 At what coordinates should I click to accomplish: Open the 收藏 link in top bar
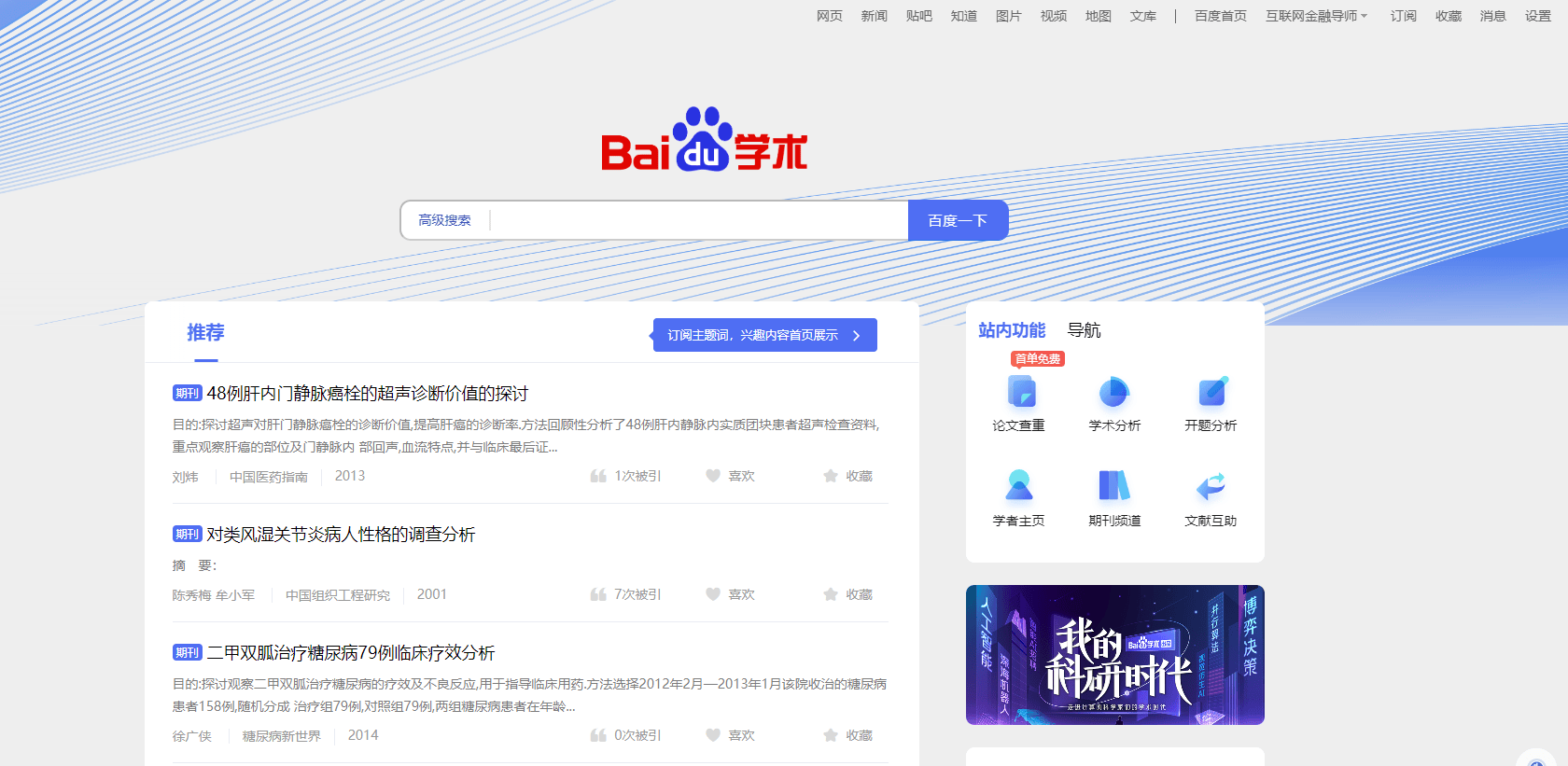click(x=1449, y=16)
